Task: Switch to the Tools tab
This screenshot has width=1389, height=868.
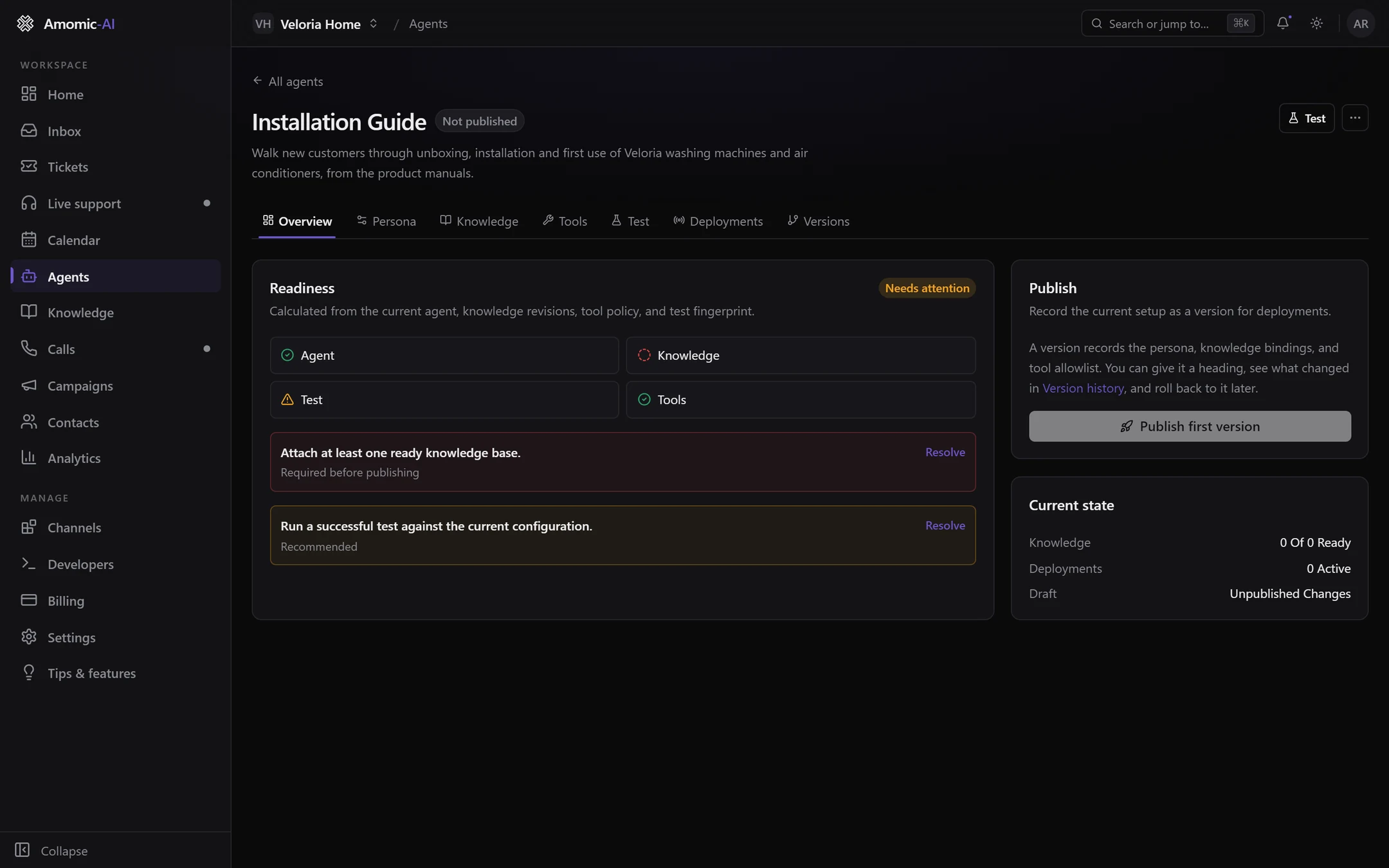Action: tap(565, 221)
